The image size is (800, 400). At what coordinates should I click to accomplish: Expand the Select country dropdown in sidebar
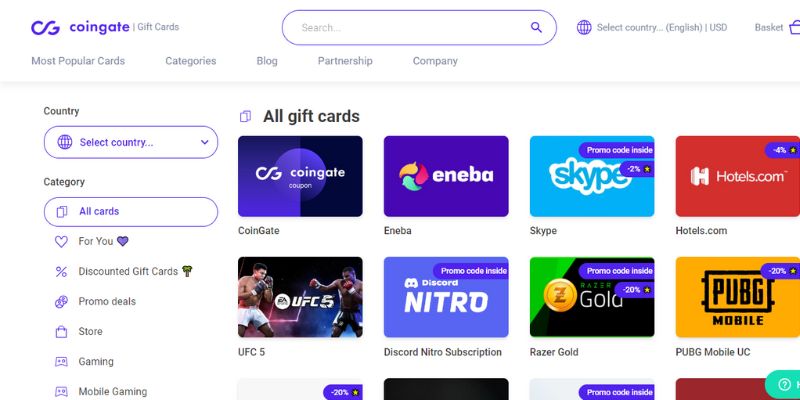[131, 142]
